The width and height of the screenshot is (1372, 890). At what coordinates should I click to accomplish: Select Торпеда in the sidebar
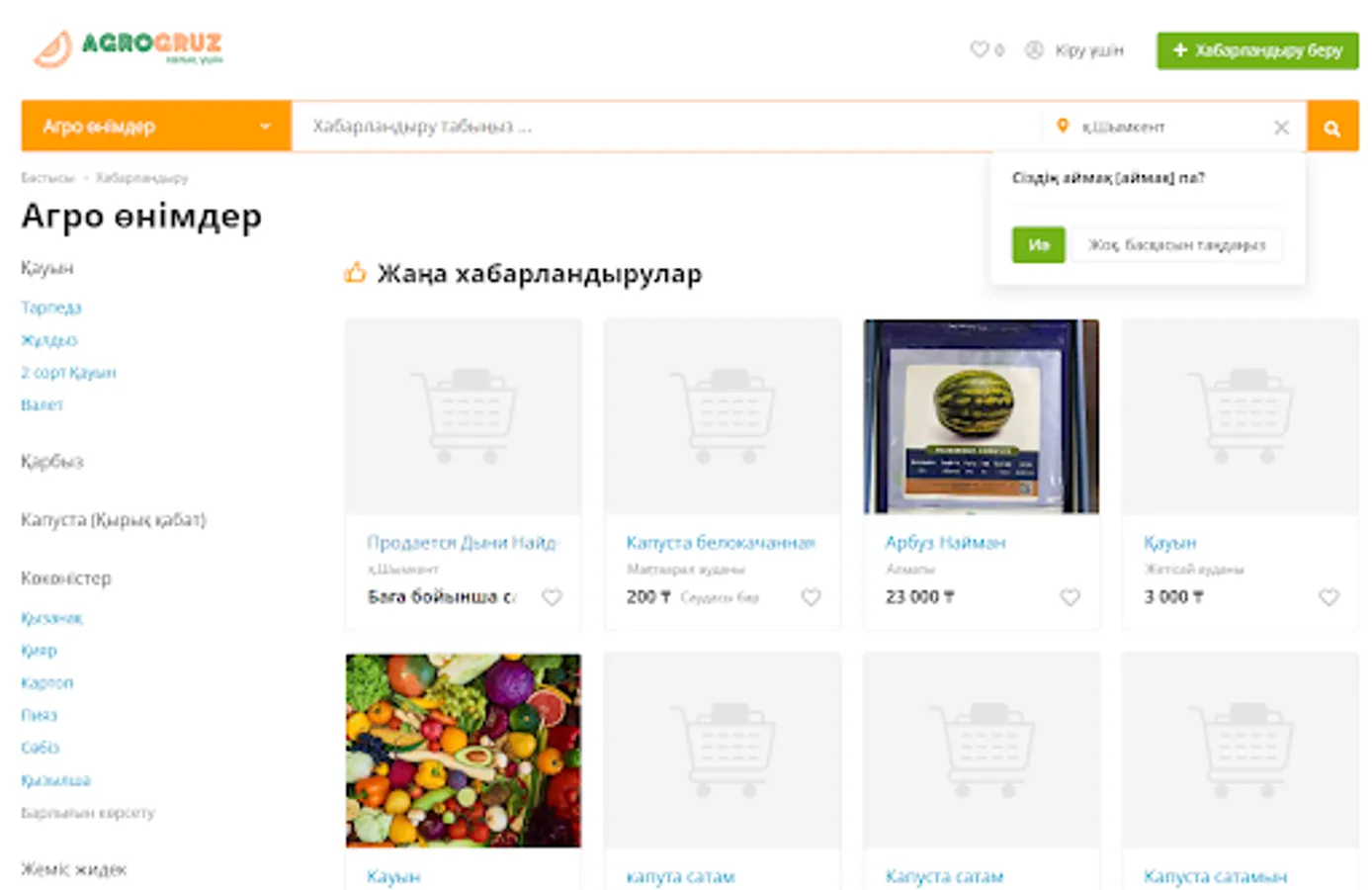51,308
